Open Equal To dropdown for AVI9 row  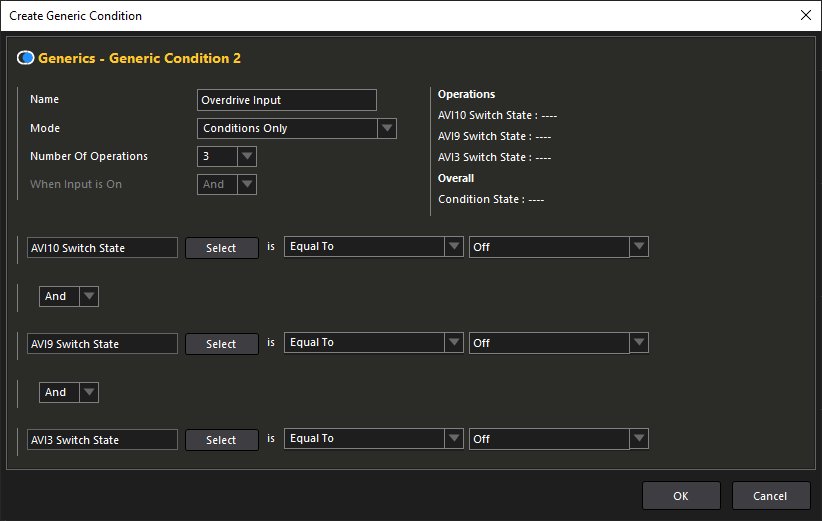tap(373, 342)
